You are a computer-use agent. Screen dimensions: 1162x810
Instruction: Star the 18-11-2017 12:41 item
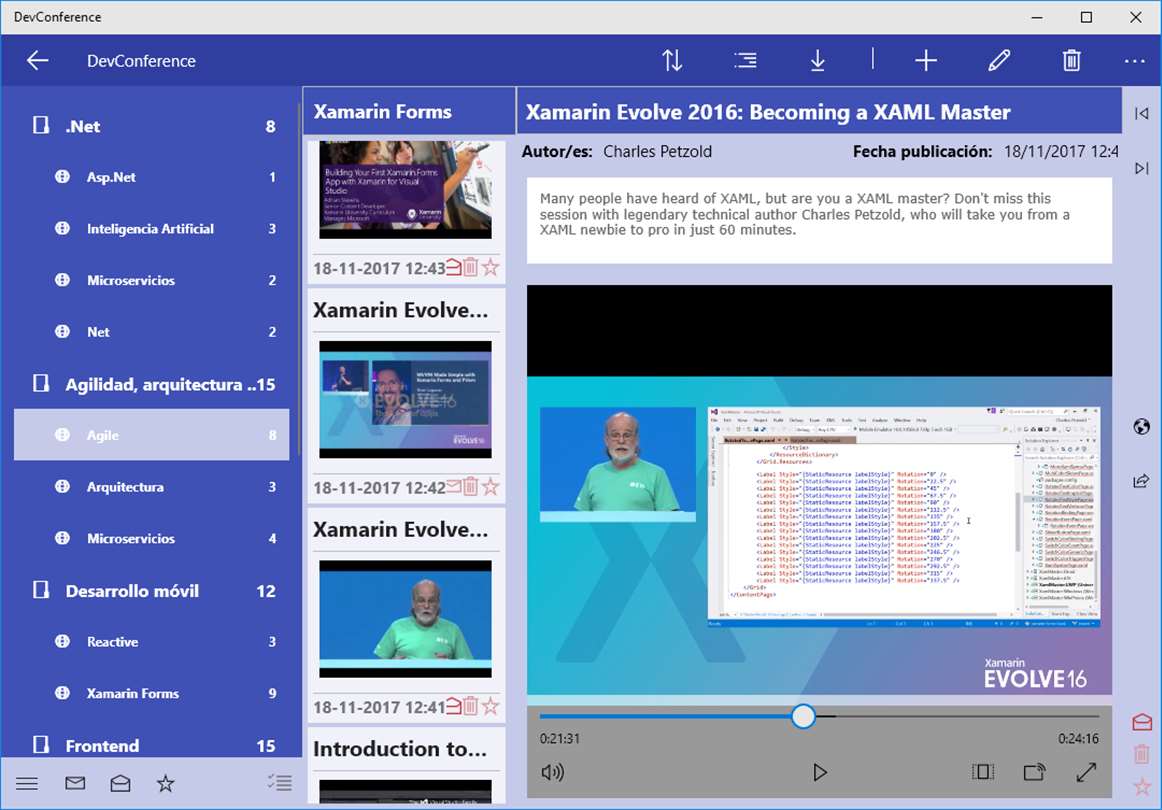(x=490, y=706)
